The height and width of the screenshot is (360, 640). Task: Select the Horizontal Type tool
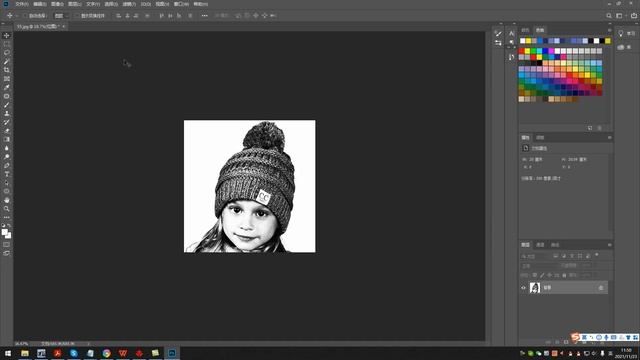(7, 174)
